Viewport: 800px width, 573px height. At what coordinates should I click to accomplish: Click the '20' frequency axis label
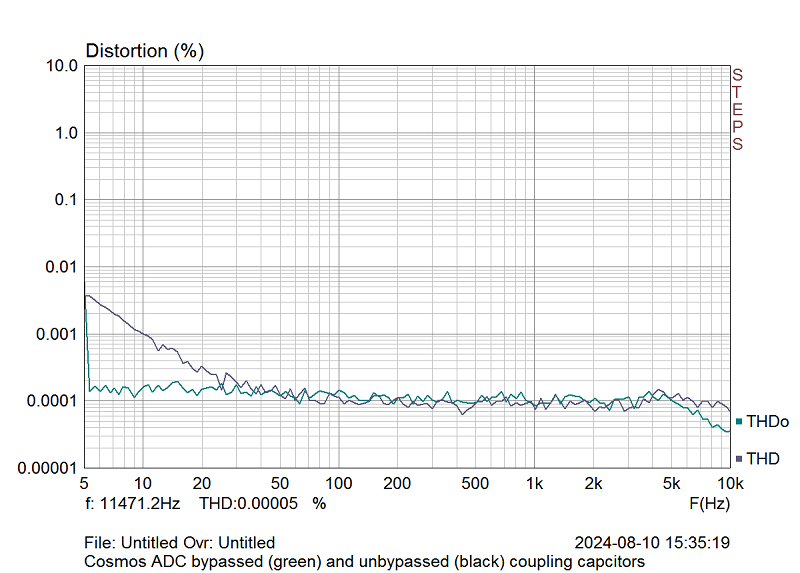click(x=202, y=483)
